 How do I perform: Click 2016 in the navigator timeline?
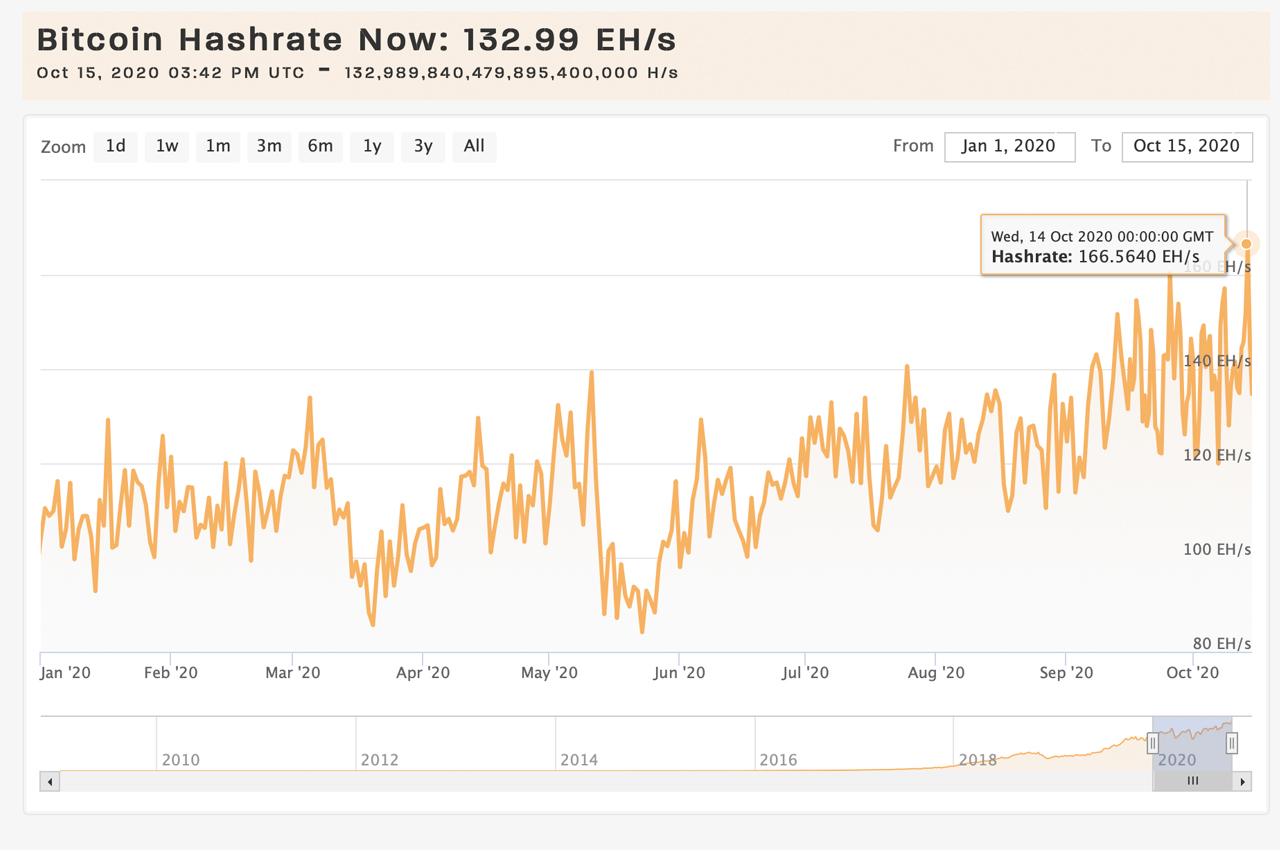point(778,760)
